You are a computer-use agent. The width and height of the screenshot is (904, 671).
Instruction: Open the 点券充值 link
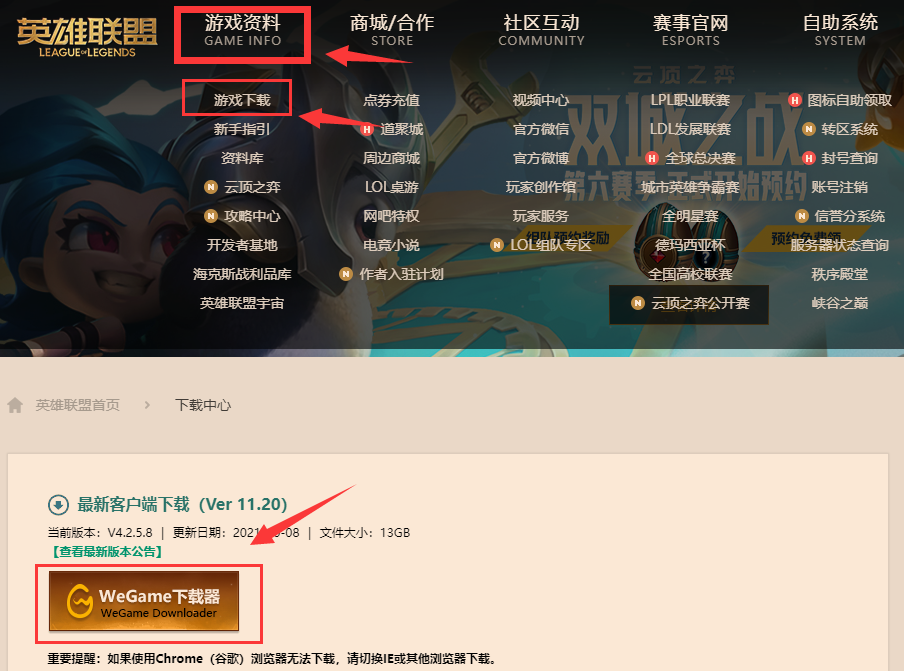tap(391, 100)
